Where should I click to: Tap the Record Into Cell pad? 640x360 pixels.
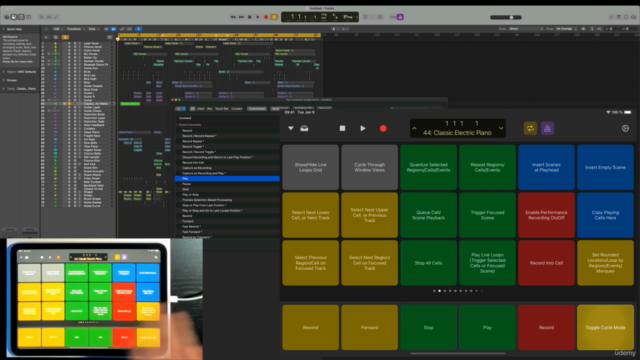click(546, 263)
